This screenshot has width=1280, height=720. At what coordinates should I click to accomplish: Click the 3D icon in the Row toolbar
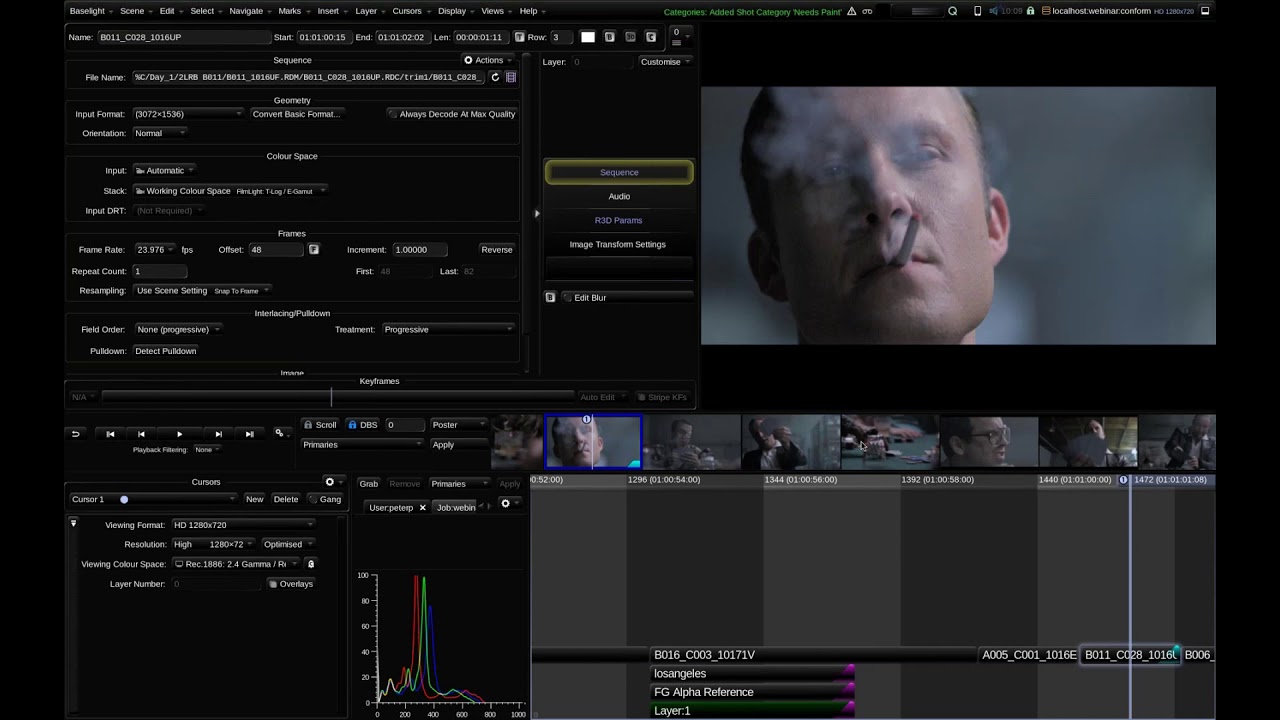(x=630, y=37)
